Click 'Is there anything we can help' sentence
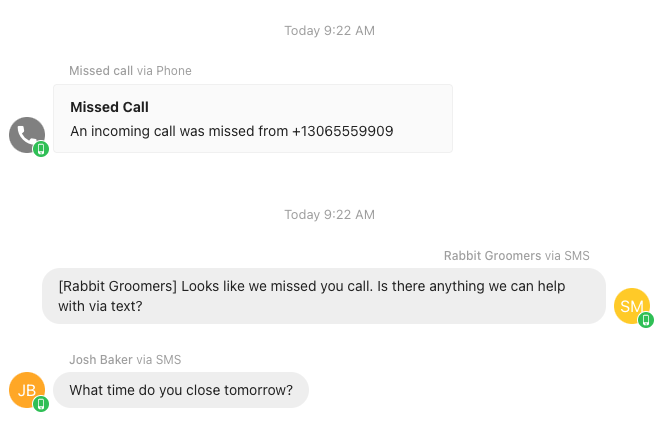 471,287
